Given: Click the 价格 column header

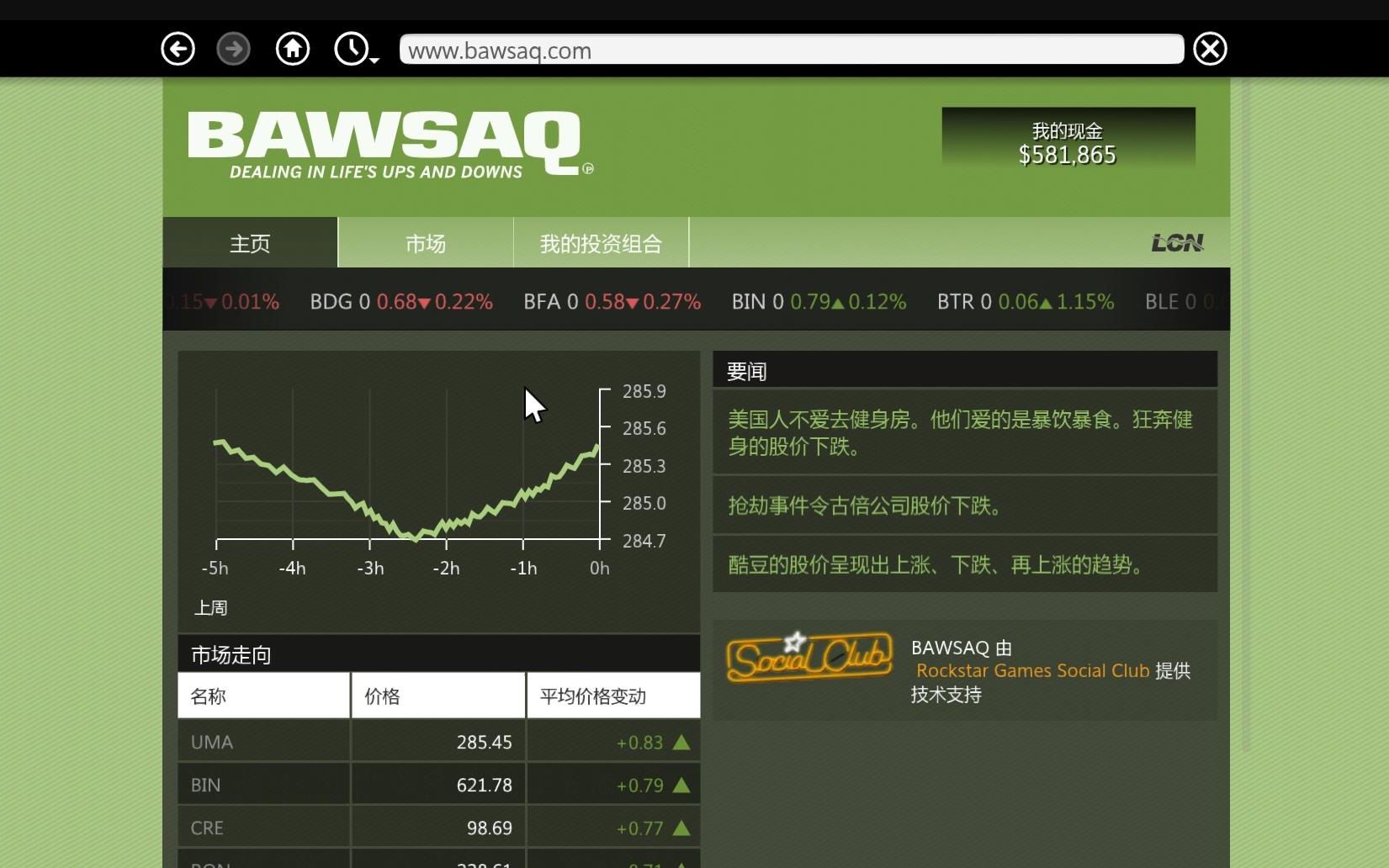Looking at the screenshot, I should [x=438, y=696].
